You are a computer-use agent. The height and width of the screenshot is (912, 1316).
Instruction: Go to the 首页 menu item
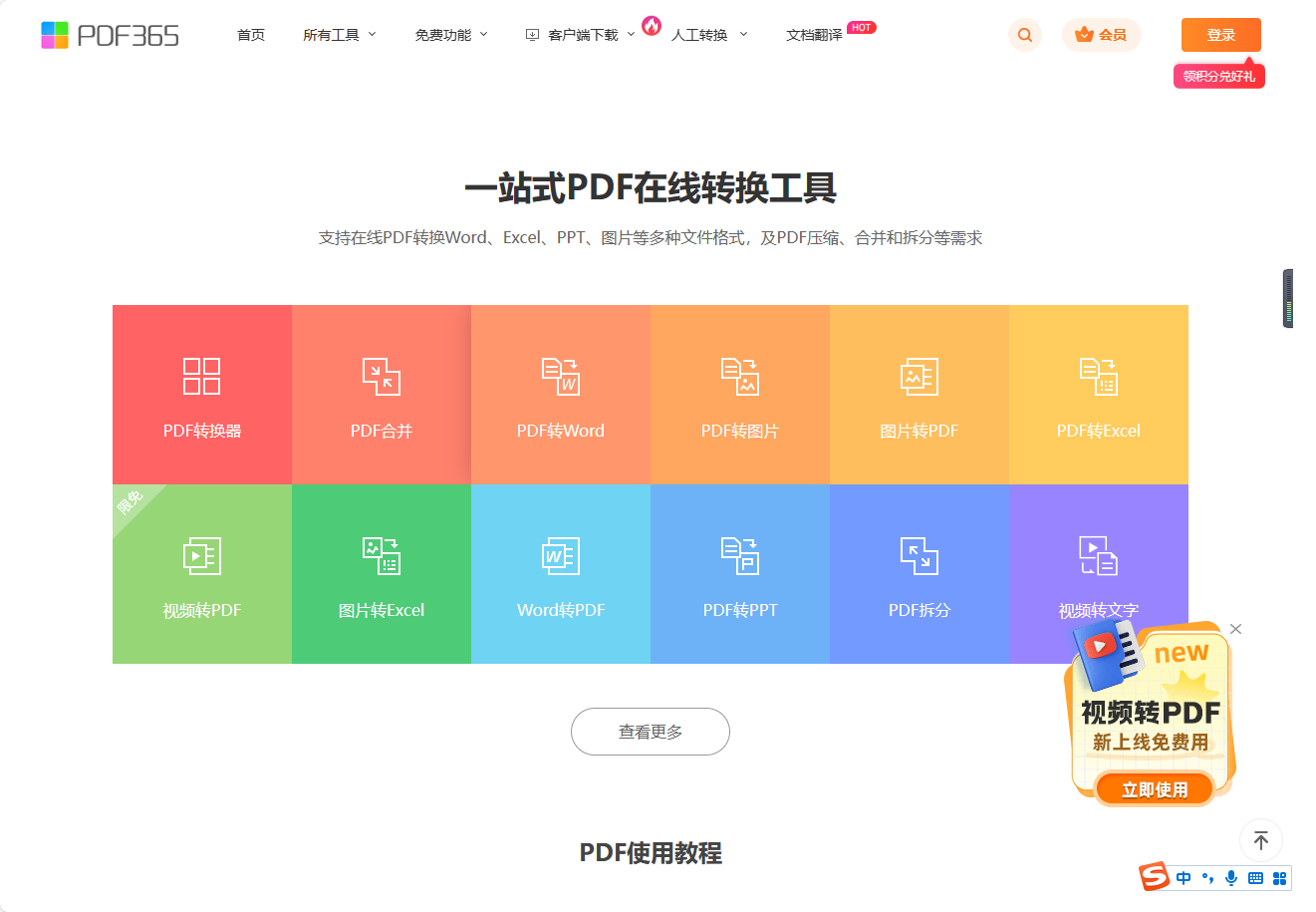click(251, 35)
